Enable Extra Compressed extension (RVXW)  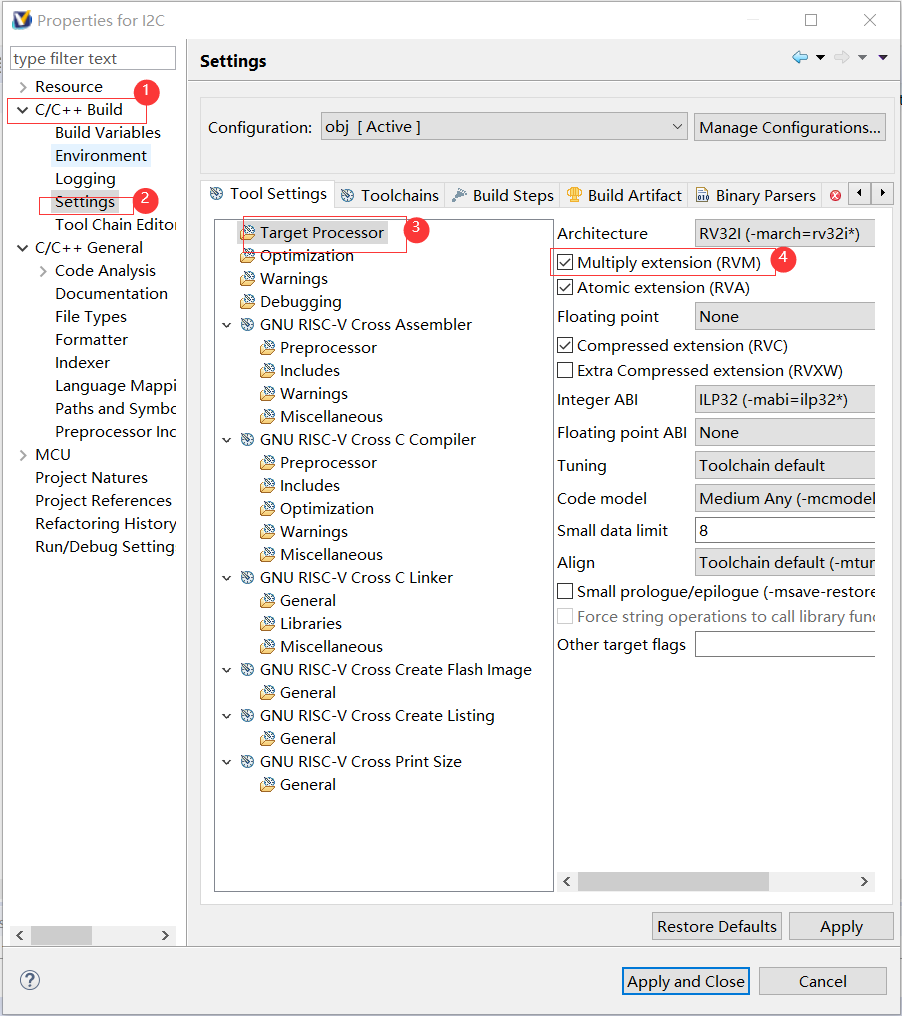click(566, 371)
